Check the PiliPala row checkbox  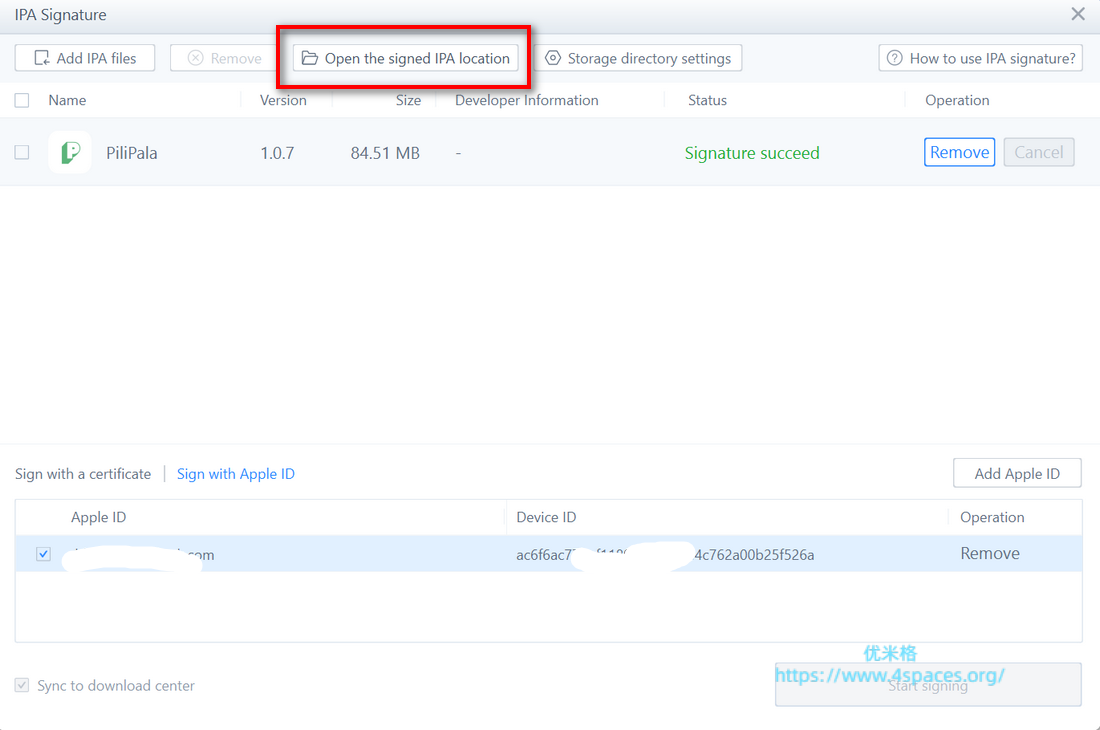[x=22, y=153]
